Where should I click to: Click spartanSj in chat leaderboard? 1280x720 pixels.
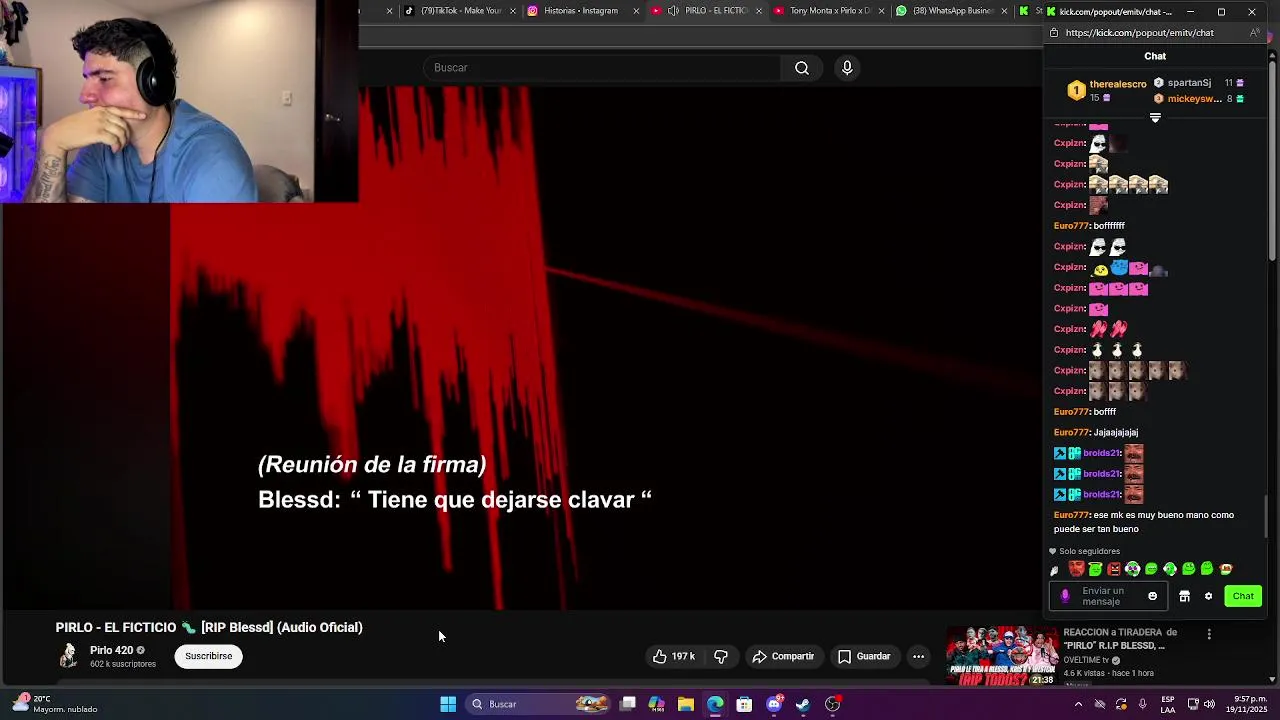click(1189, 83)
